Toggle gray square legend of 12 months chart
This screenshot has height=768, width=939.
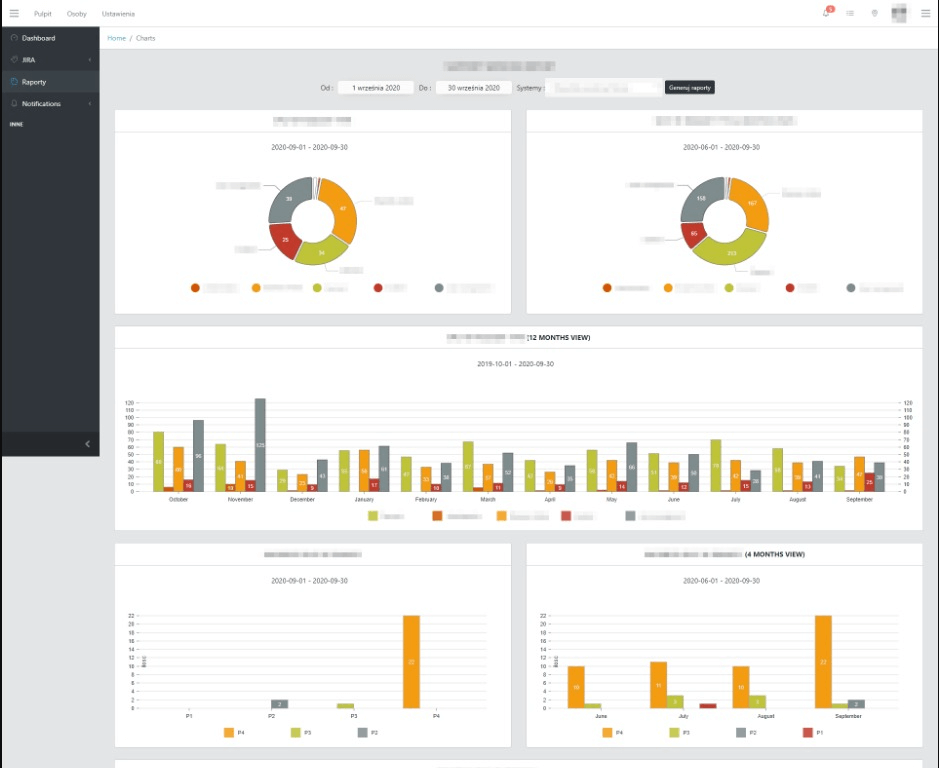point(630,516)
